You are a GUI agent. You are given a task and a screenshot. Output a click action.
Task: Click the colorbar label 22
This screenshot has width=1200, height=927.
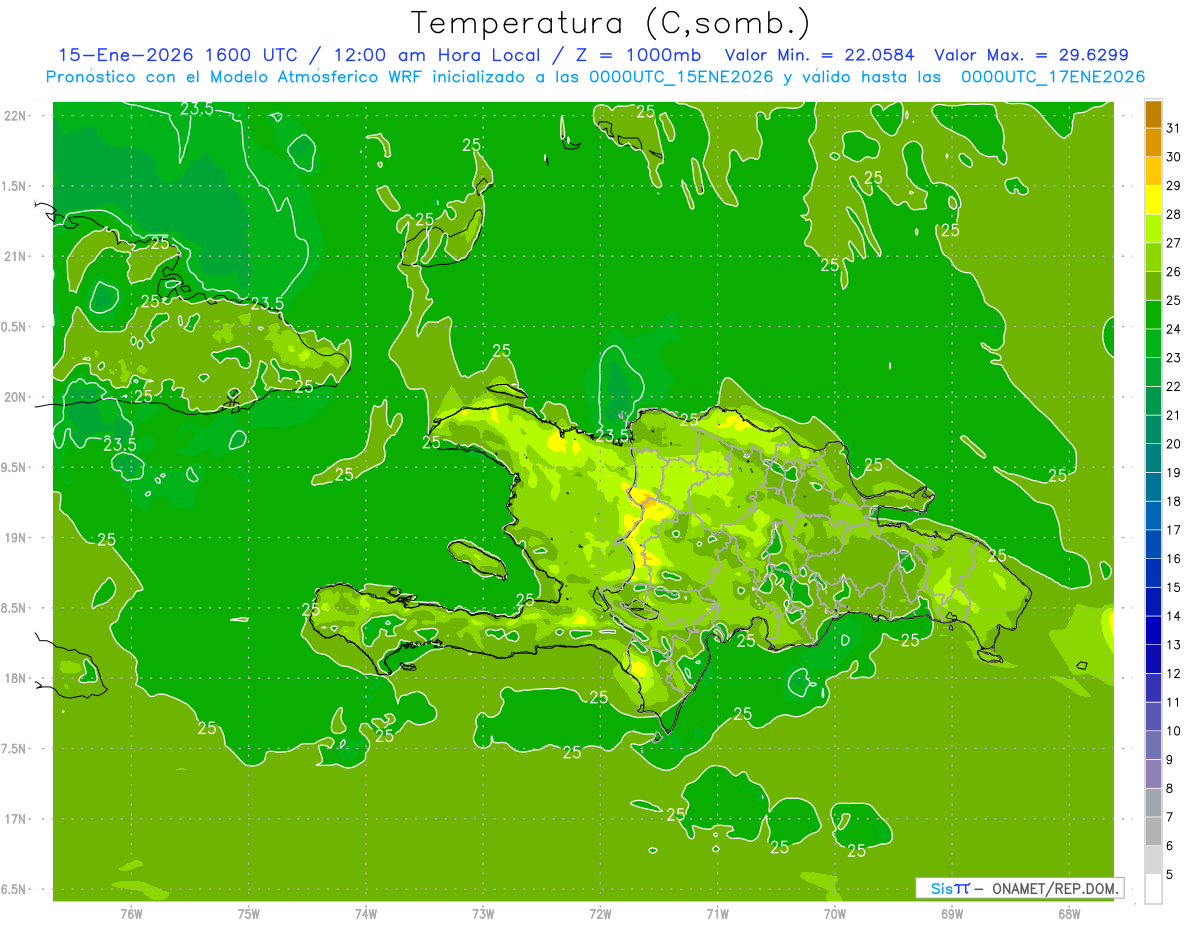1174,386
